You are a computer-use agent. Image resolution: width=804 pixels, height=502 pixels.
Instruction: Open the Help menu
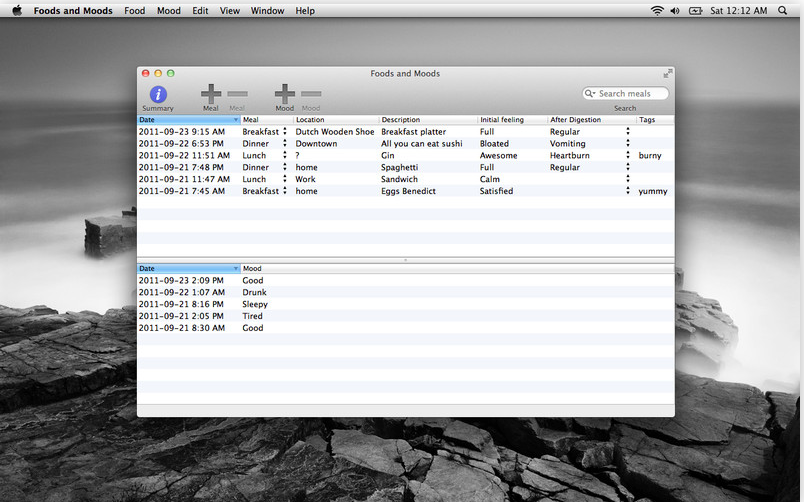(x=305, y=10)
